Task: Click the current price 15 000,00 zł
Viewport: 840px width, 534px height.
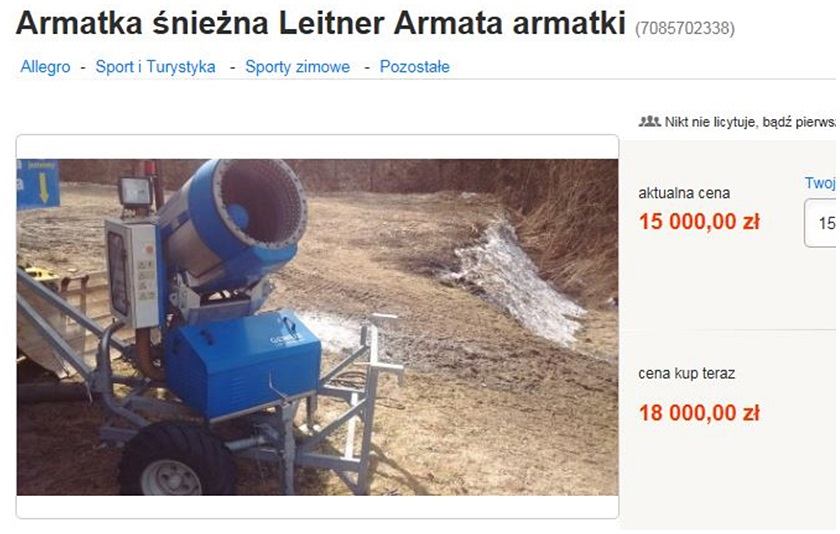Action: click(x=699, y=222)
